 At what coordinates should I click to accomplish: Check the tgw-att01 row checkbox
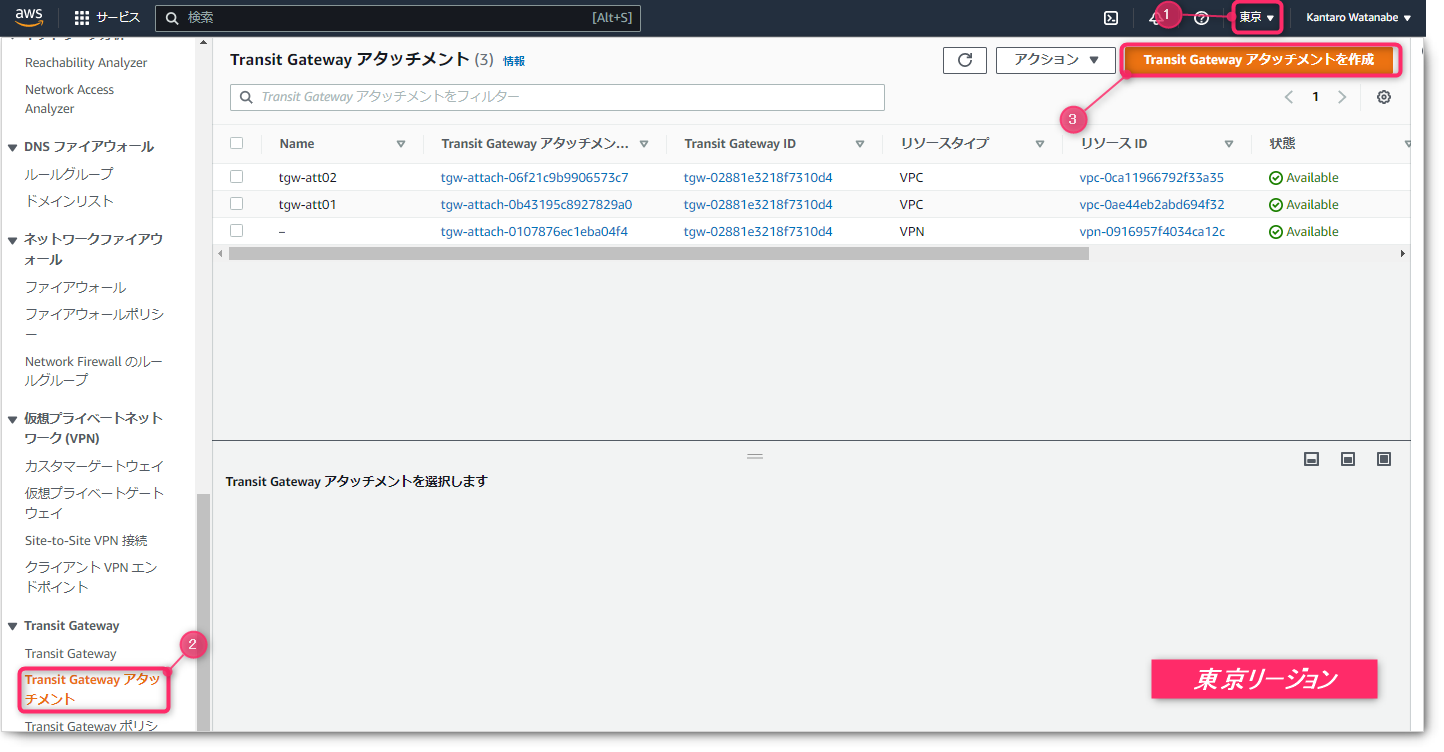[237, 204]
